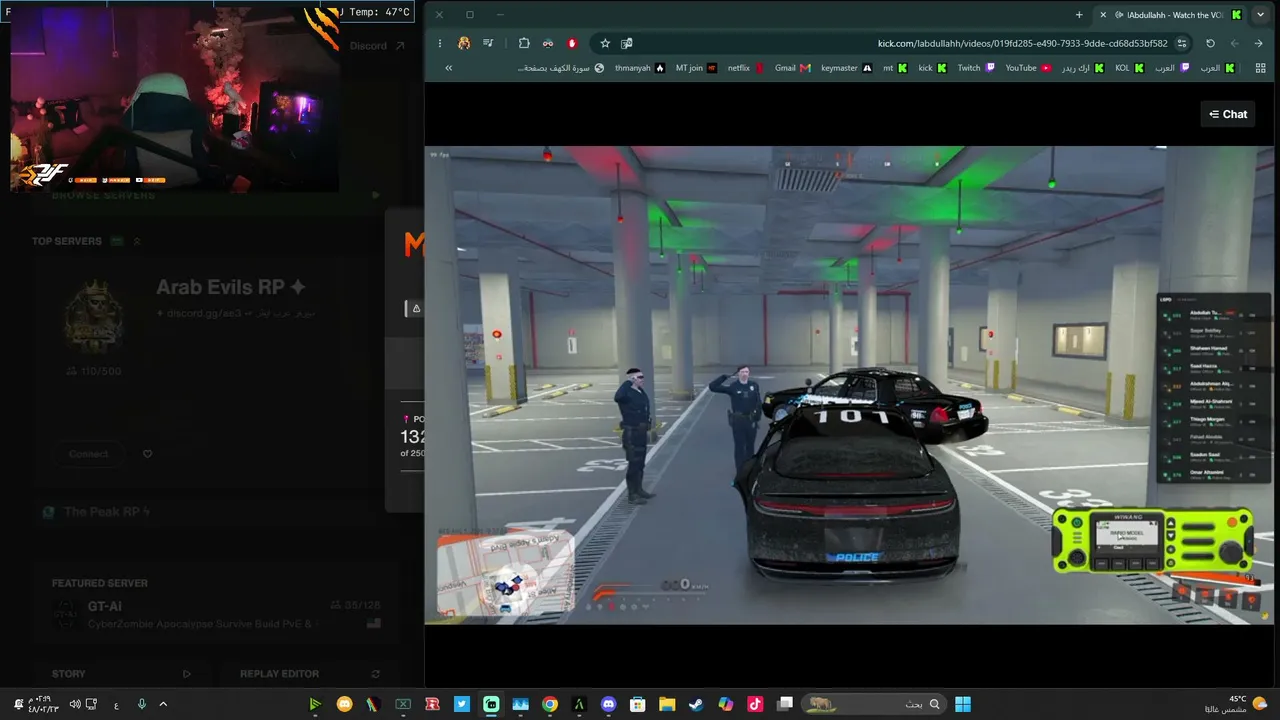Click the Discord link in the FiveM window
The height and width of the screenshot is (720, 1280).
pyautogui.click(x=377, y=46)
